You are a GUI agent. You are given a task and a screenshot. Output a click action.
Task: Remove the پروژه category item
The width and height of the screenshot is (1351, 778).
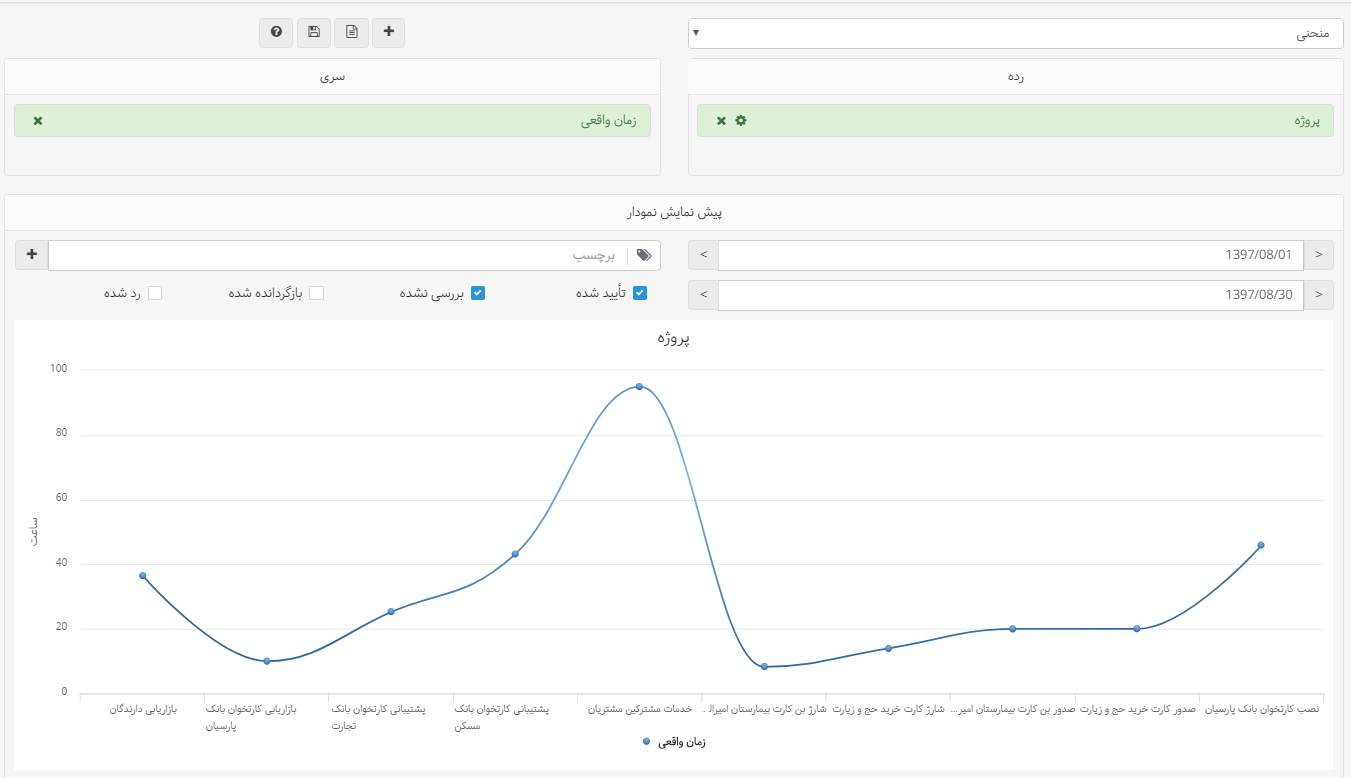tap(721, 121)
